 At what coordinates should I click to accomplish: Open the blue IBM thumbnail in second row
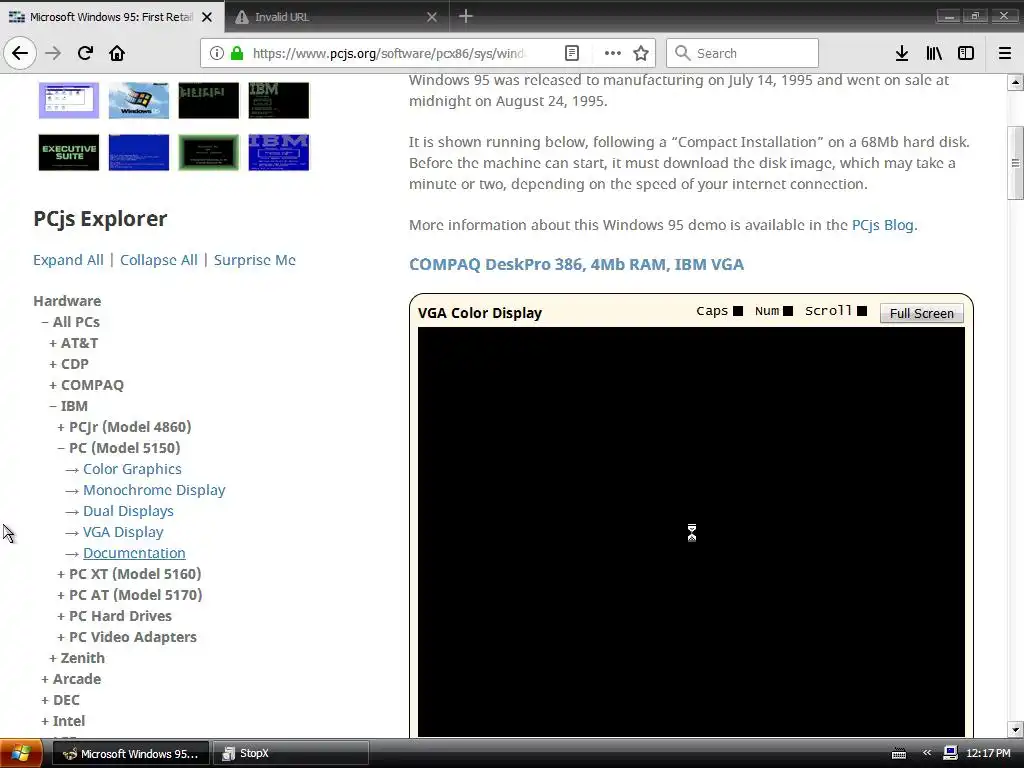coord(279,152)
